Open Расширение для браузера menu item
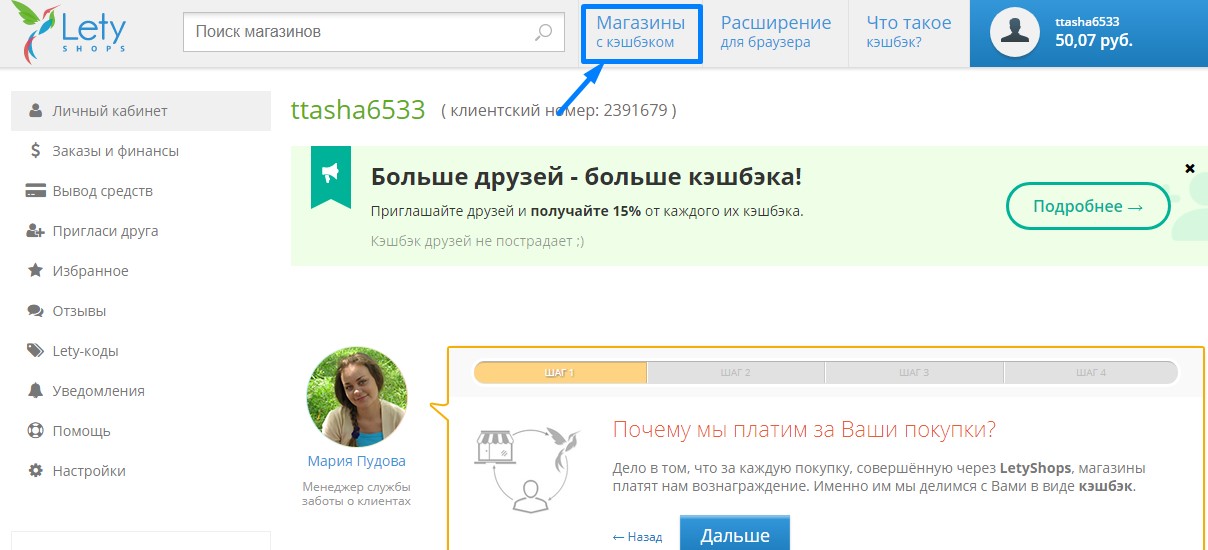The width and height of the screenshot is (1208, 550). [x=775, y=32]
